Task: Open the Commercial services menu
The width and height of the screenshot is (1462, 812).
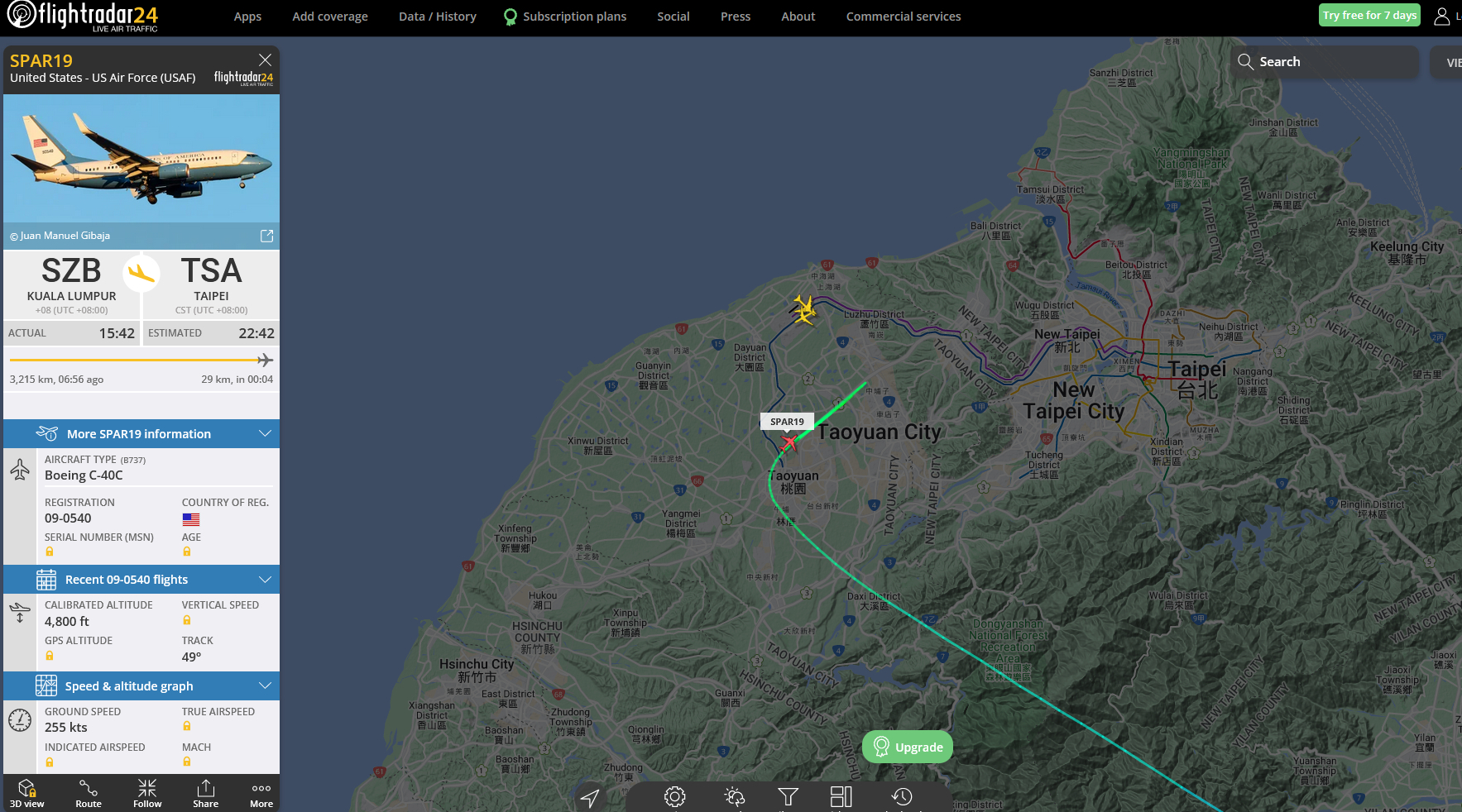Action: (904, 17)
